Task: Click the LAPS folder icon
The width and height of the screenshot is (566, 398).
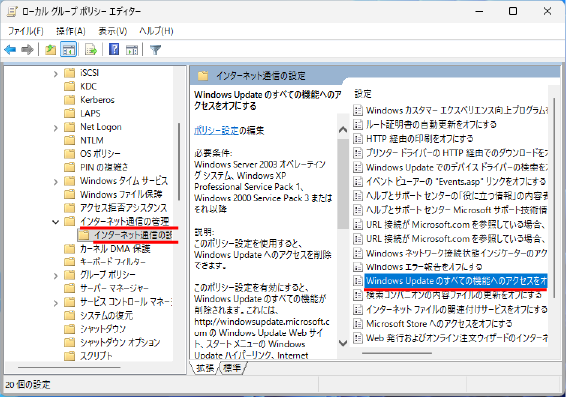Action: tap(69, 114)
